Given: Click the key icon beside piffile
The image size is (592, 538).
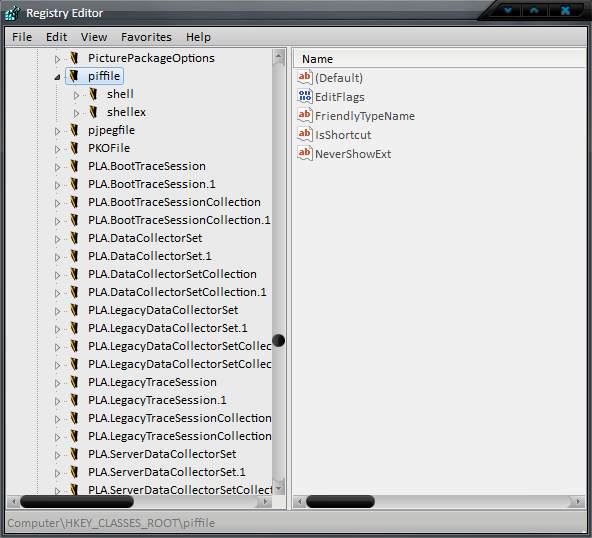Looking at the screenshot, I should coord(74,76).
